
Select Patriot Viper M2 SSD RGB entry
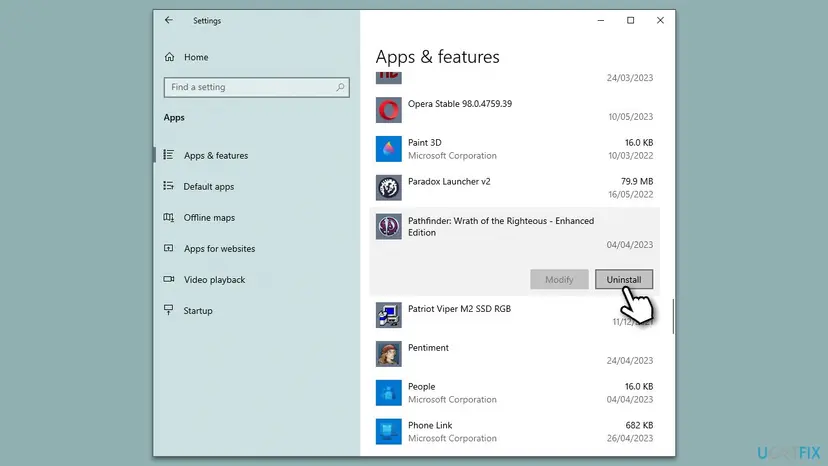click(459, 309)
